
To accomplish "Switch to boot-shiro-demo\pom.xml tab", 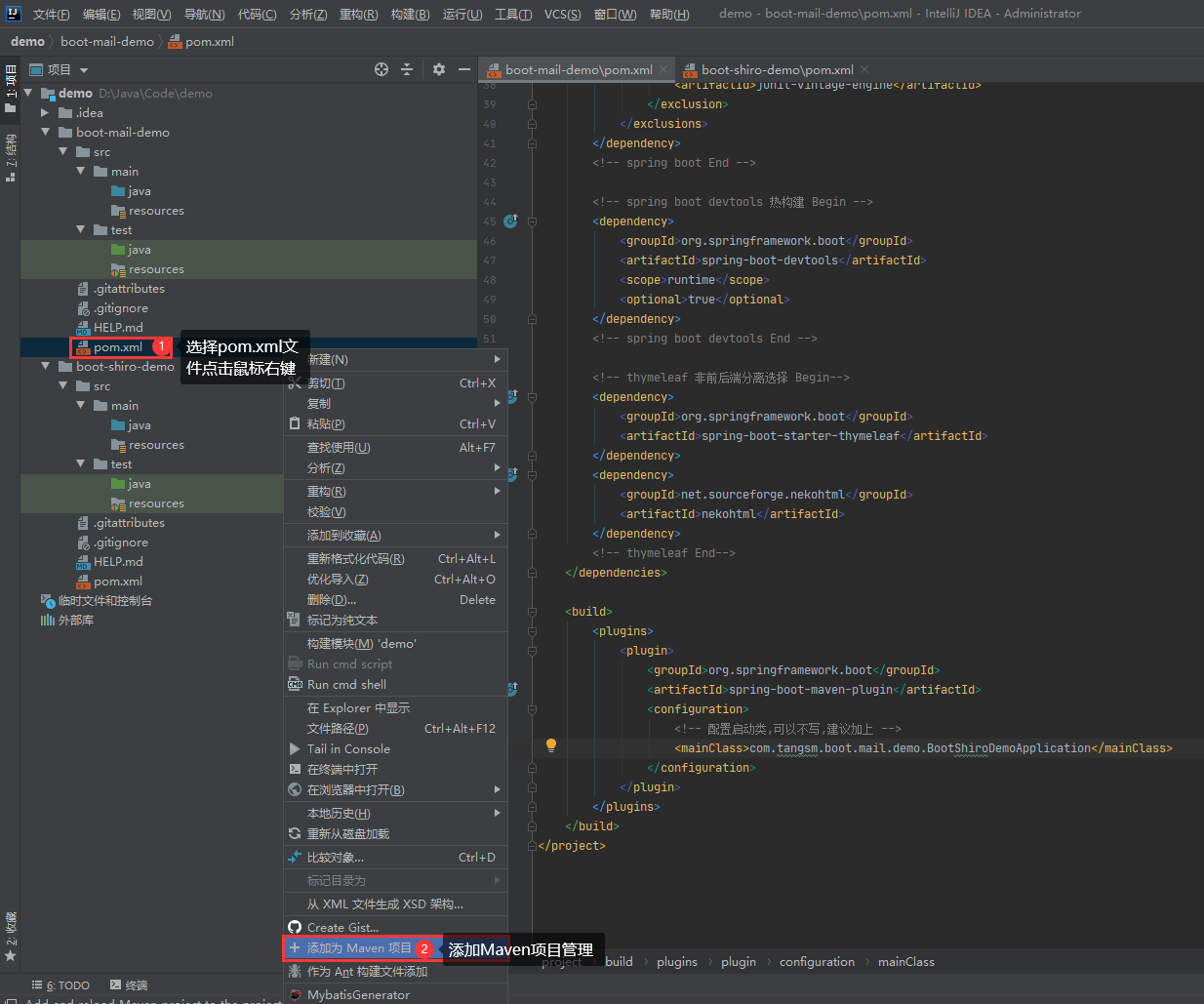I will coord(777,69).
